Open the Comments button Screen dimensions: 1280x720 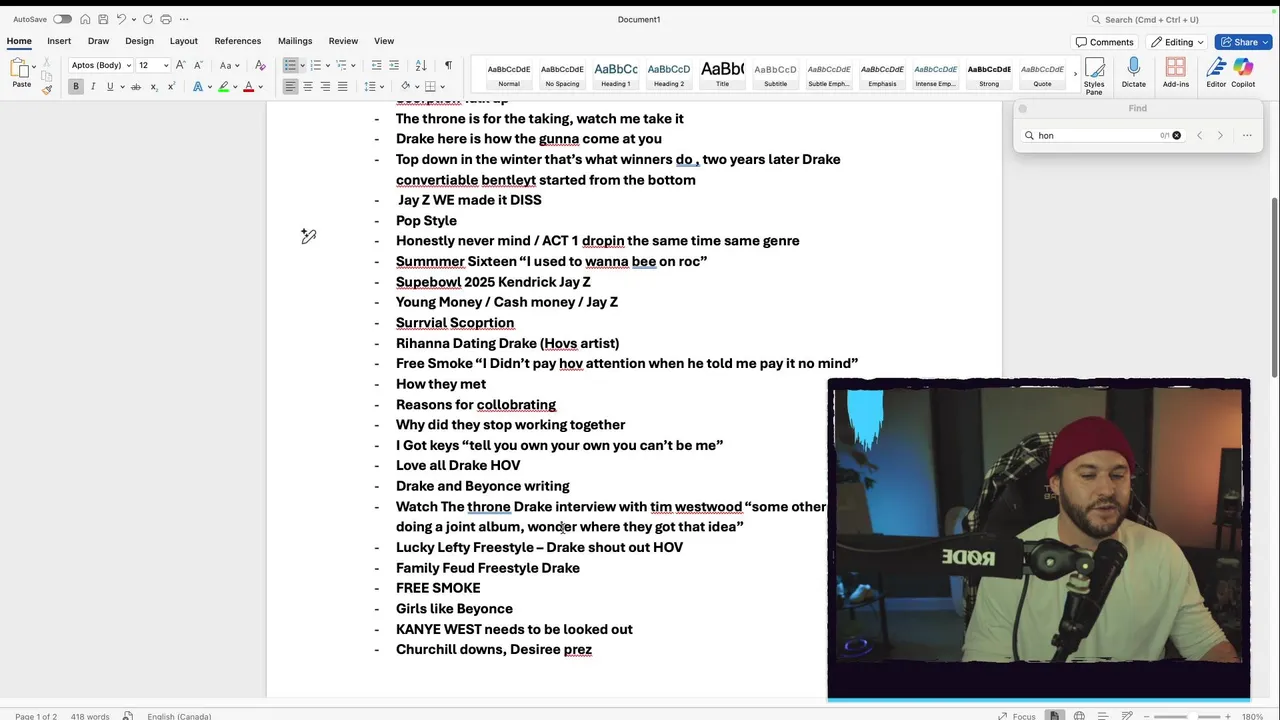1105,42
